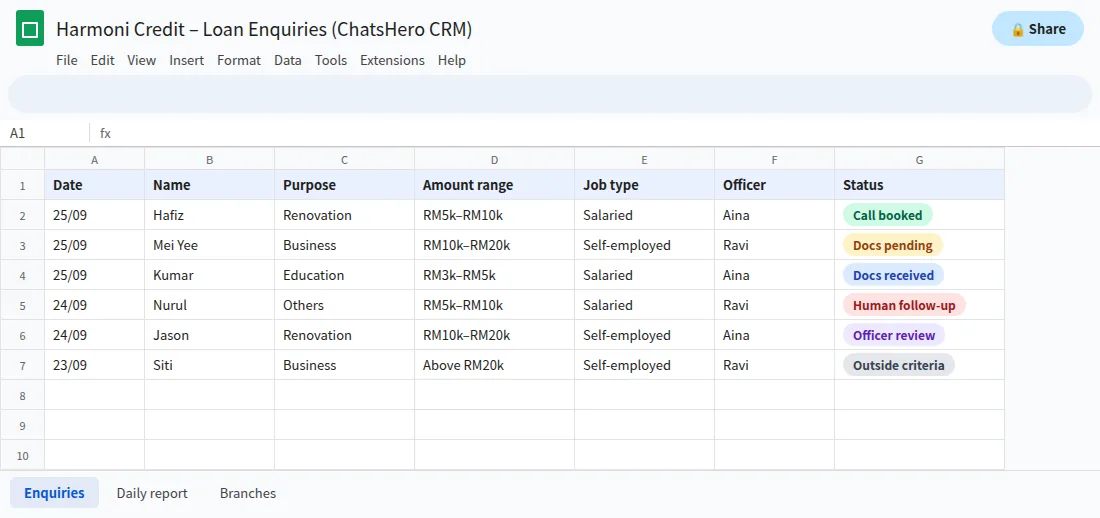Click Nurul's RM5k–RM10k amount cell
1100x518 pixels.
(495, 305)
